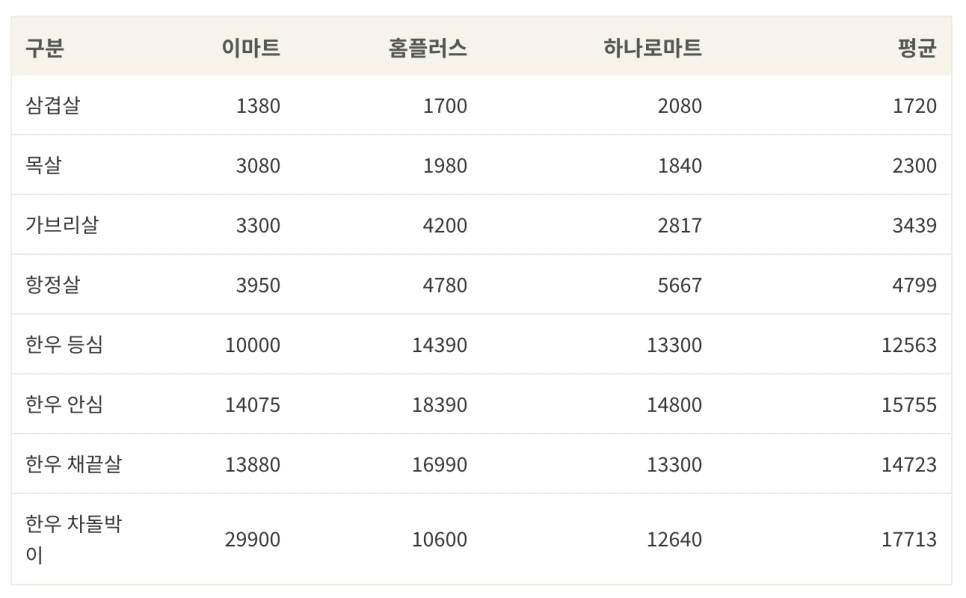Click the 이마트 column header

[x=250, y=47]
